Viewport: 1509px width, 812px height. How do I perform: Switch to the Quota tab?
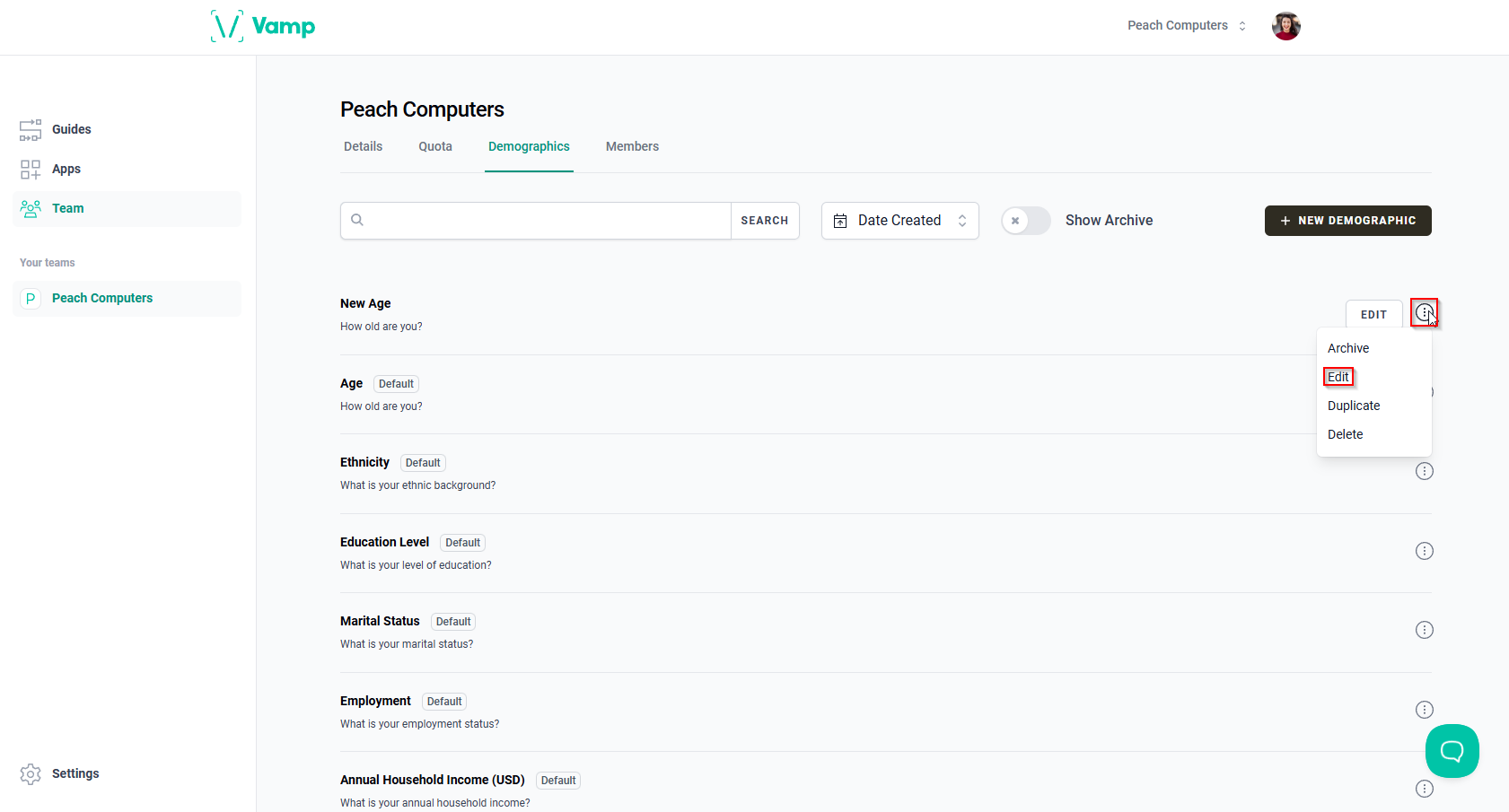[435, 146]
